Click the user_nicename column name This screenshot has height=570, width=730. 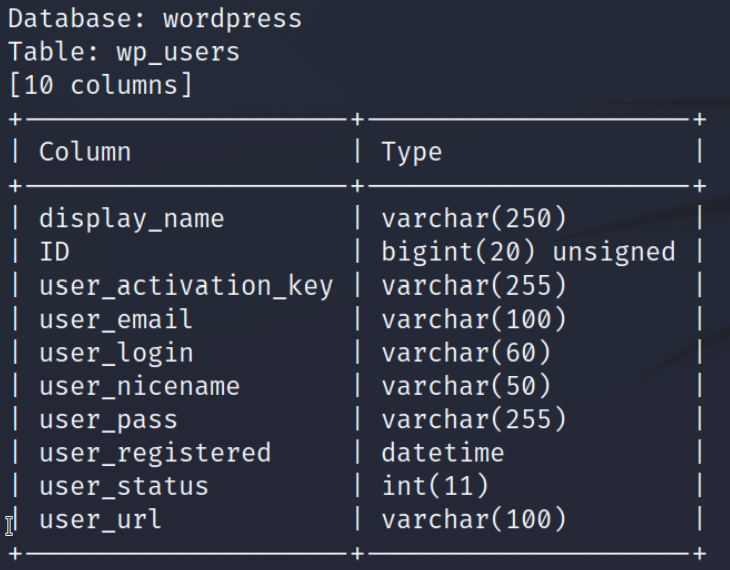pyautogui.click(x=139, y=387)
